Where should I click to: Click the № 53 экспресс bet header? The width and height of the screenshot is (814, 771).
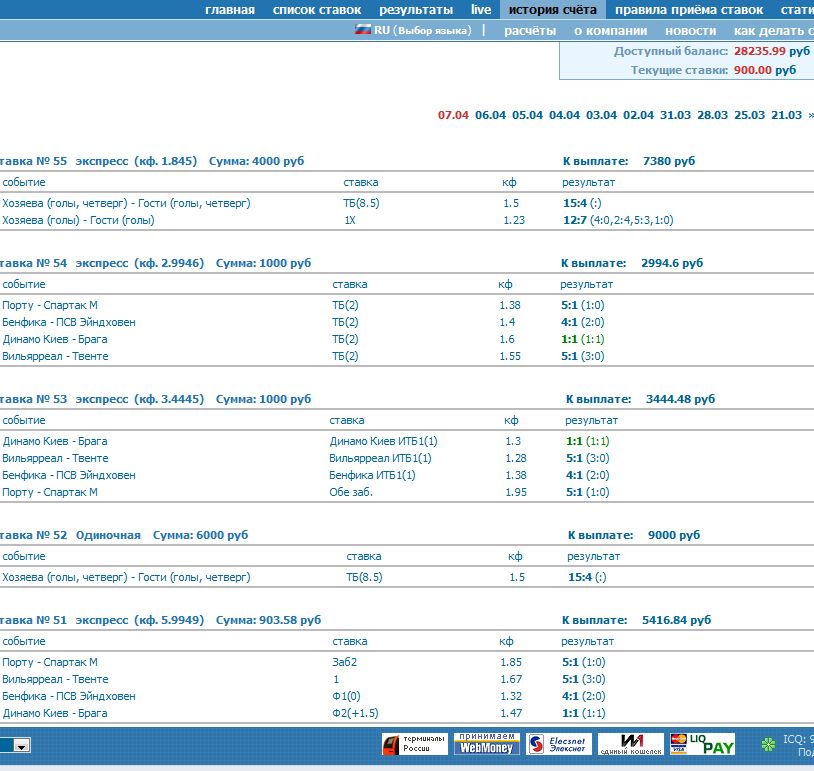click(102, 399)
